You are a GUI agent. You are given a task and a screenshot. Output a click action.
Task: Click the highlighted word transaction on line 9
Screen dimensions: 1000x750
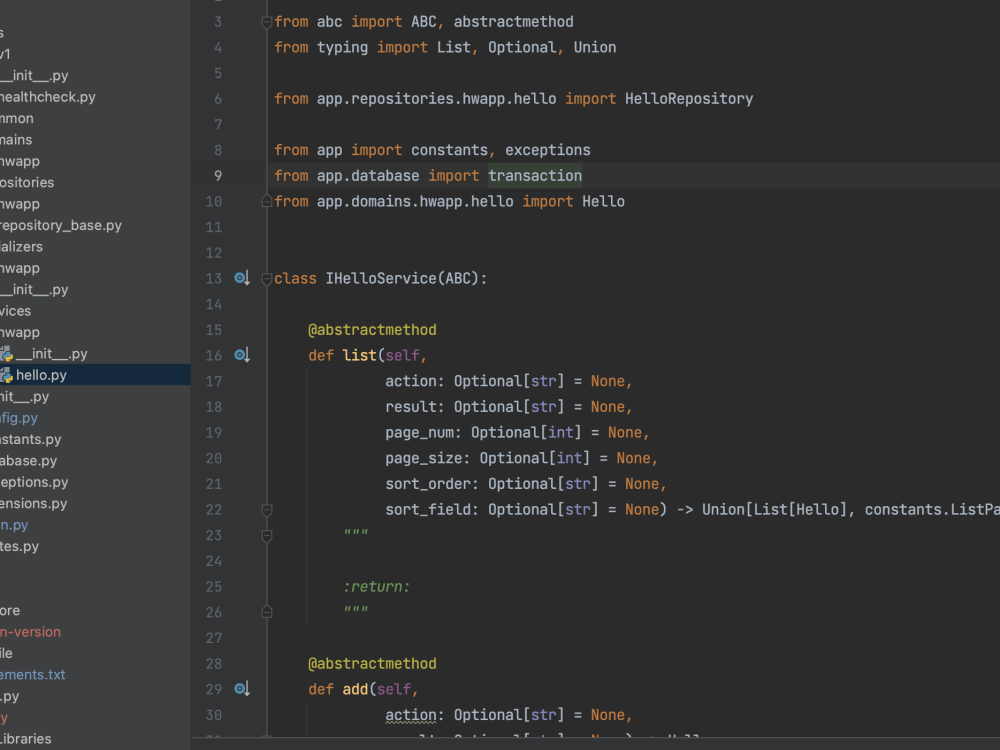tap(534, 176)
